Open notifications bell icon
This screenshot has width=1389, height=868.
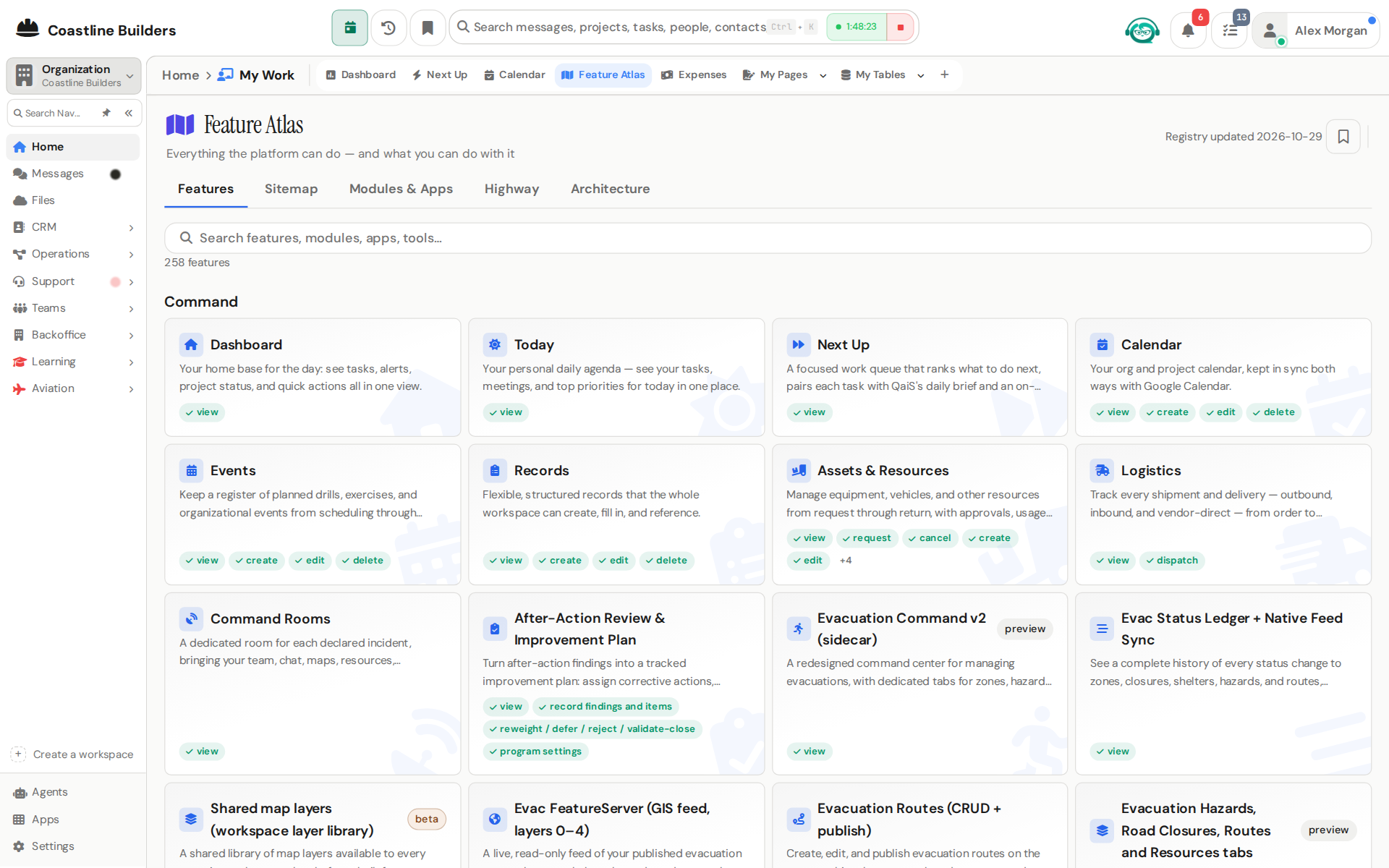(x=1188, y=30)
